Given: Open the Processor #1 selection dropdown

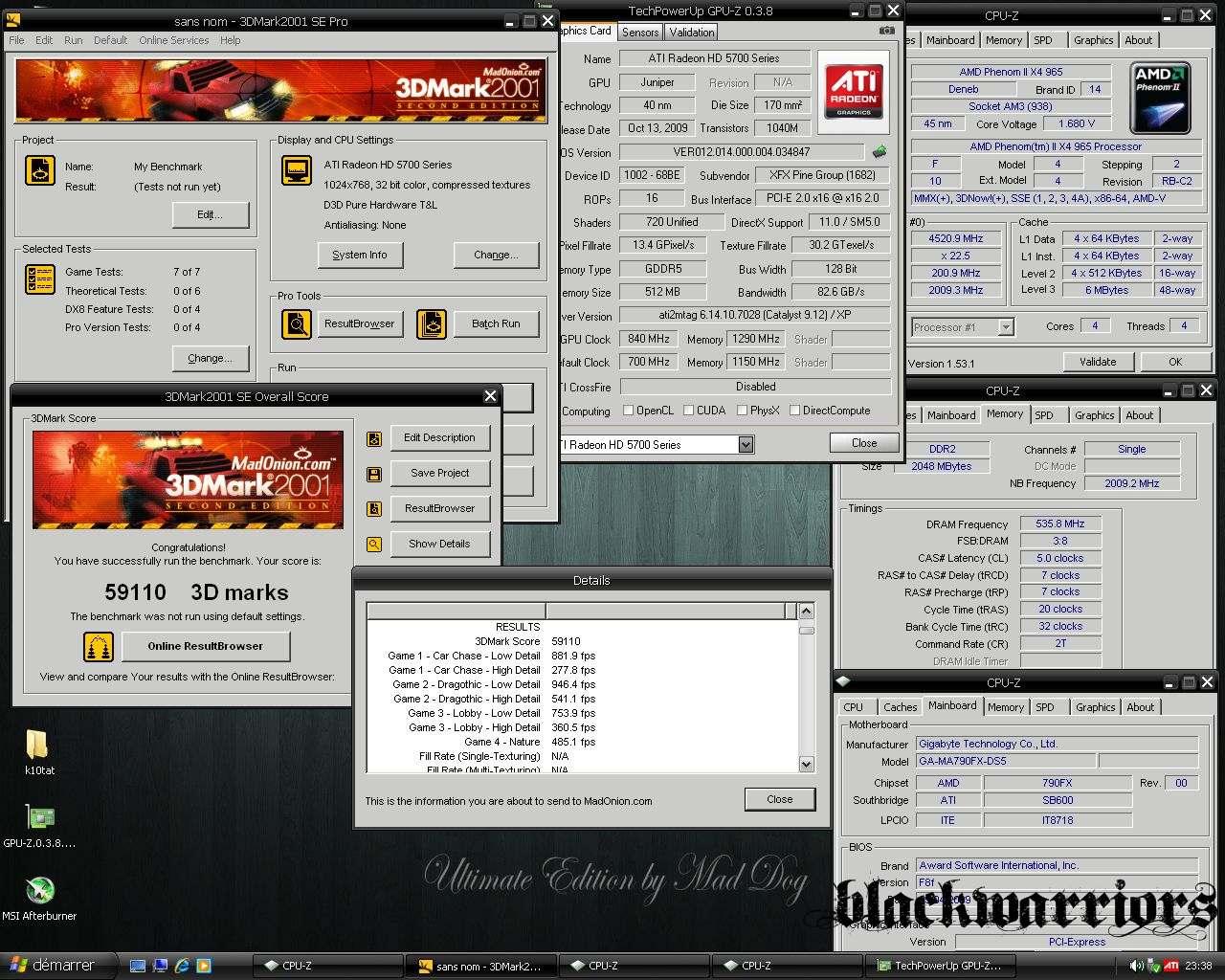Looking at the screenshot, I should tap(1005, 327).
